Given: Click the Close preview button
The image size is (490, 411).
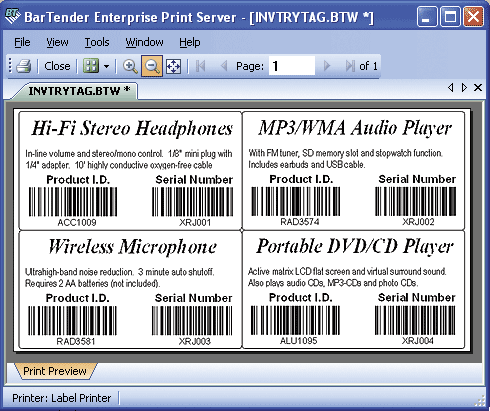Looking at the screenshot, I should (57, 66).
